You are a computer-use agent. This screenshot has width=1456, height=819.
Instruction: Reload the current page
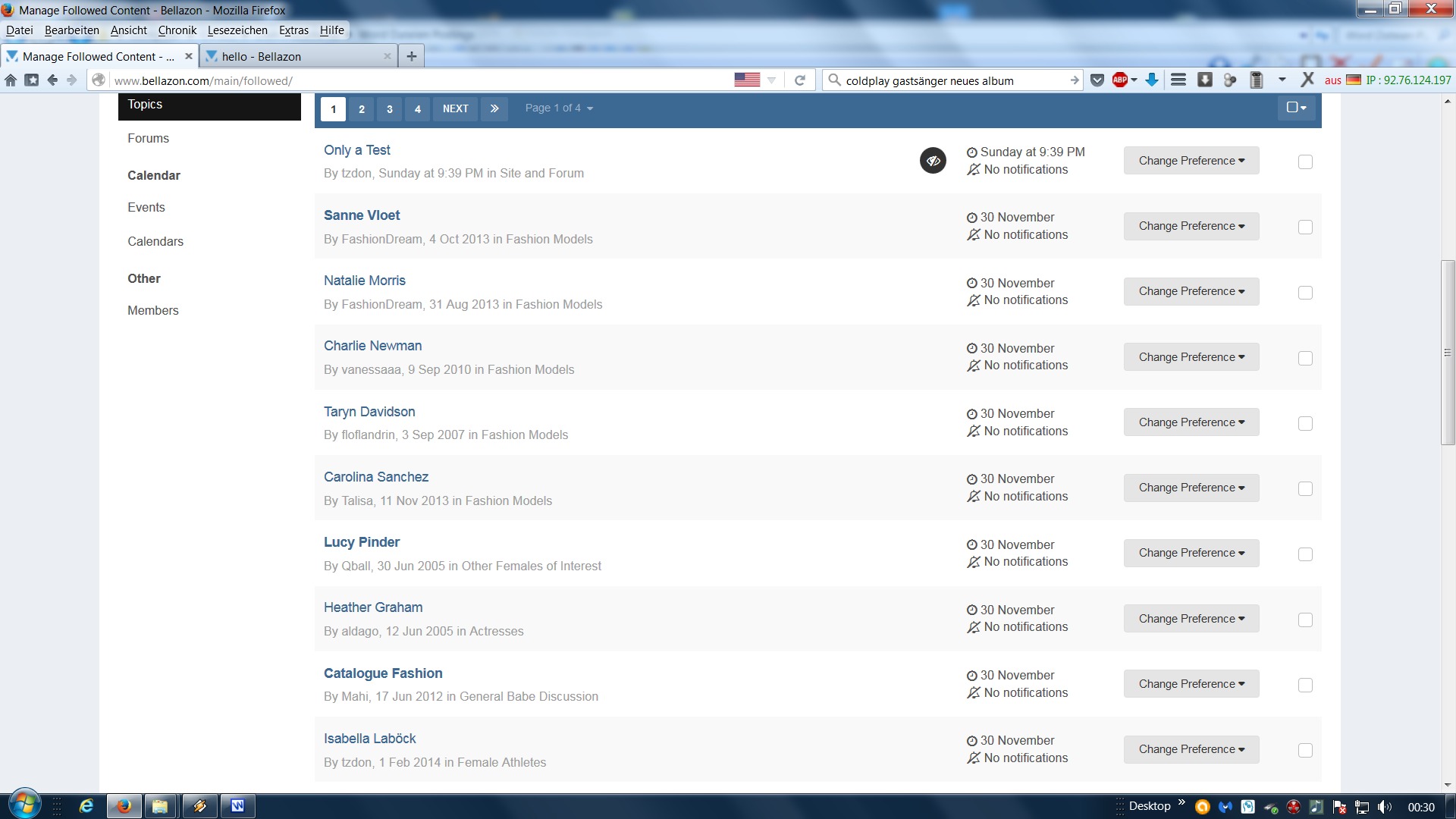pos(799,80)
